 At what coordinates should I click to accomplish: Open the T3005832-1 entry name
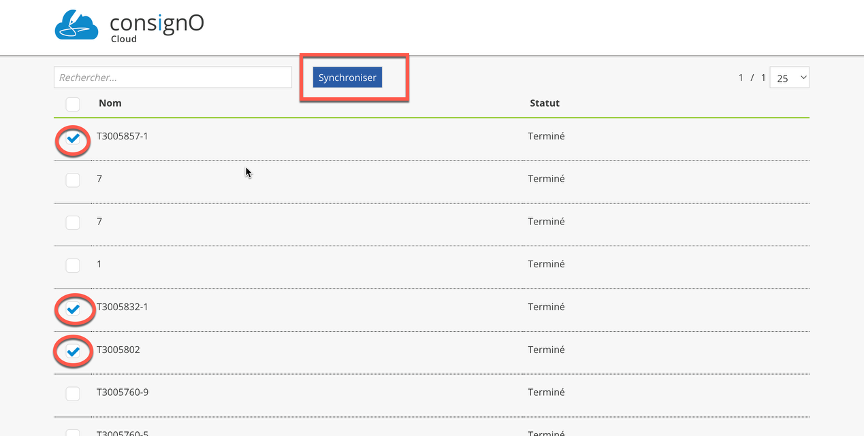click(122, 307)
